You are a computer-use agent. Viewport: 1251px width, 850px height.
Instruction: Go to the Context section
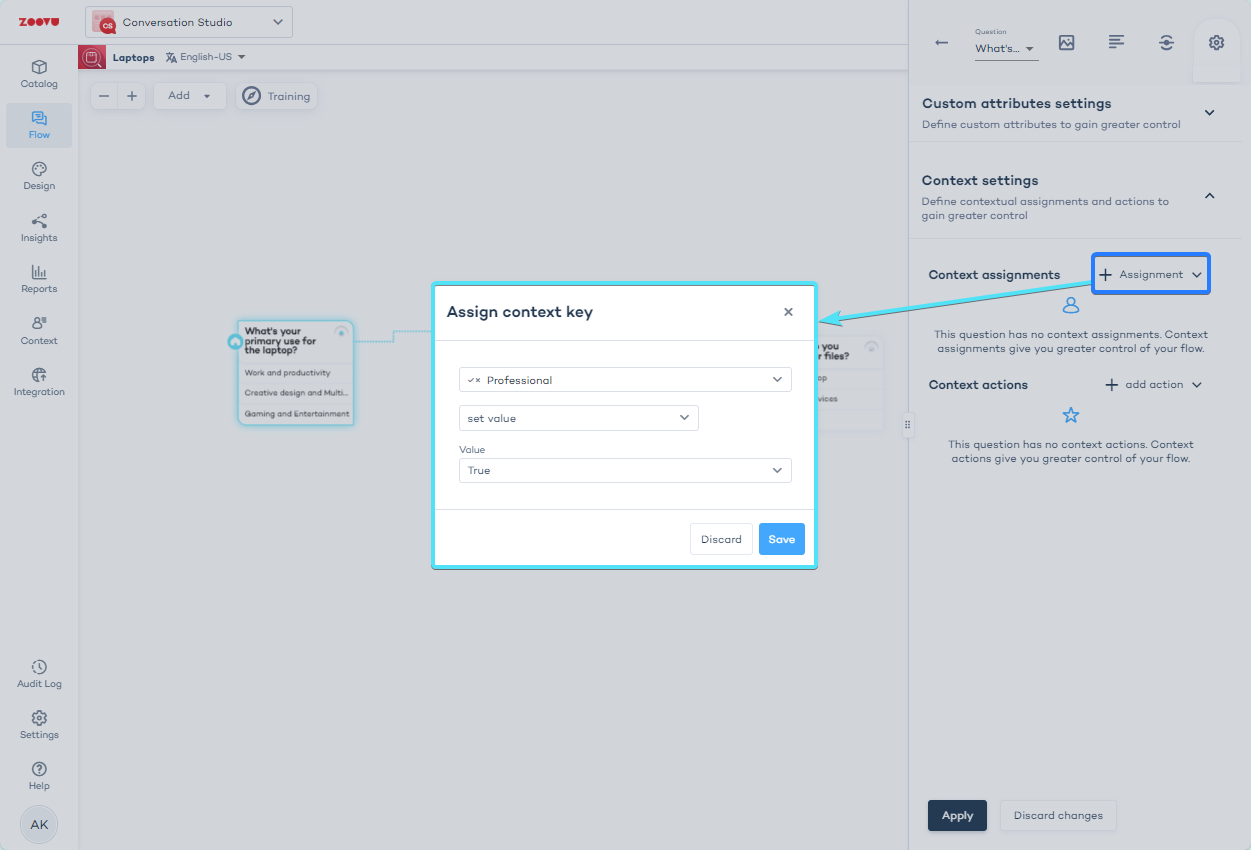coord(38,330)
